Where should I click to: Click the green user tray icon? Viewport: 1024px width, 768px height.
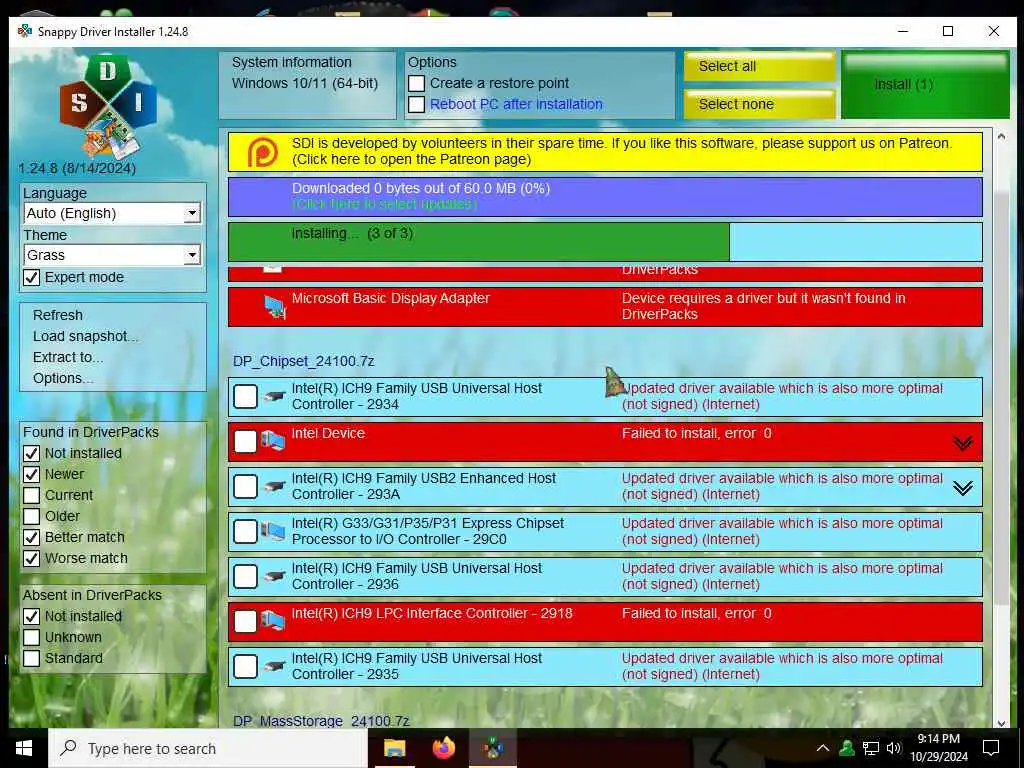pyautogui.click(x=847, y=748)
